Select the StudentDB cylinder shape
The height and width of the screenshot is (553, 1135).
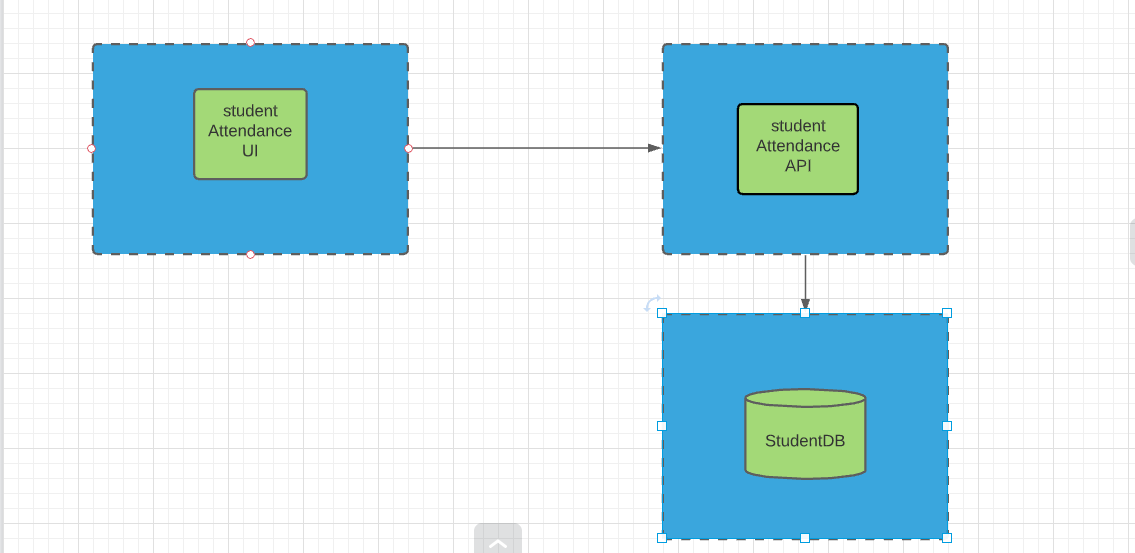click(805, 434)
